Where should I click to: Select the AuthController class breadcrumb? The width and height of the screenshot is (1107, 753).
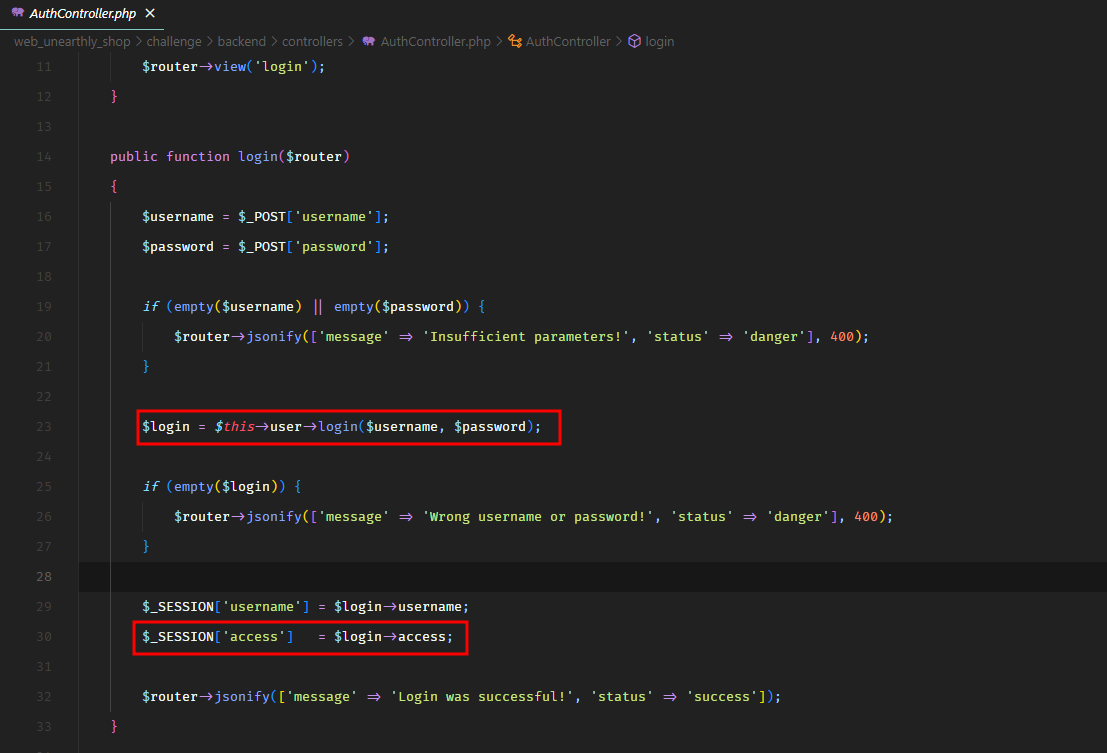pyautogui.click(x=567, y=41)
